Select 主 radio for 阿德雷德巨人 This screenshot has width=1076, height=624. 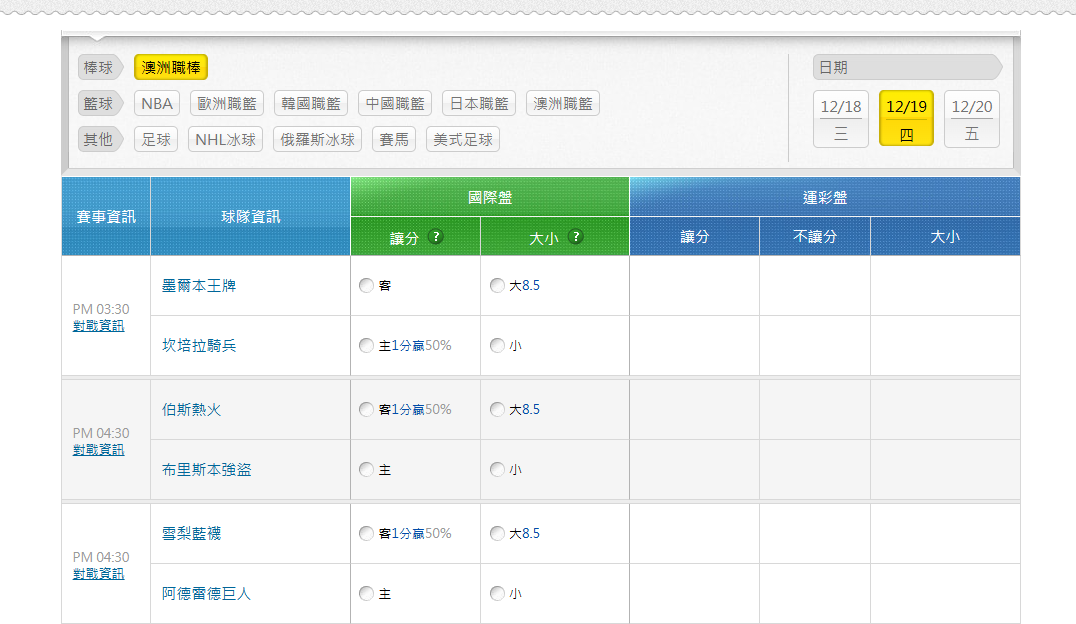pyautogui.click(x=366, y=593)
